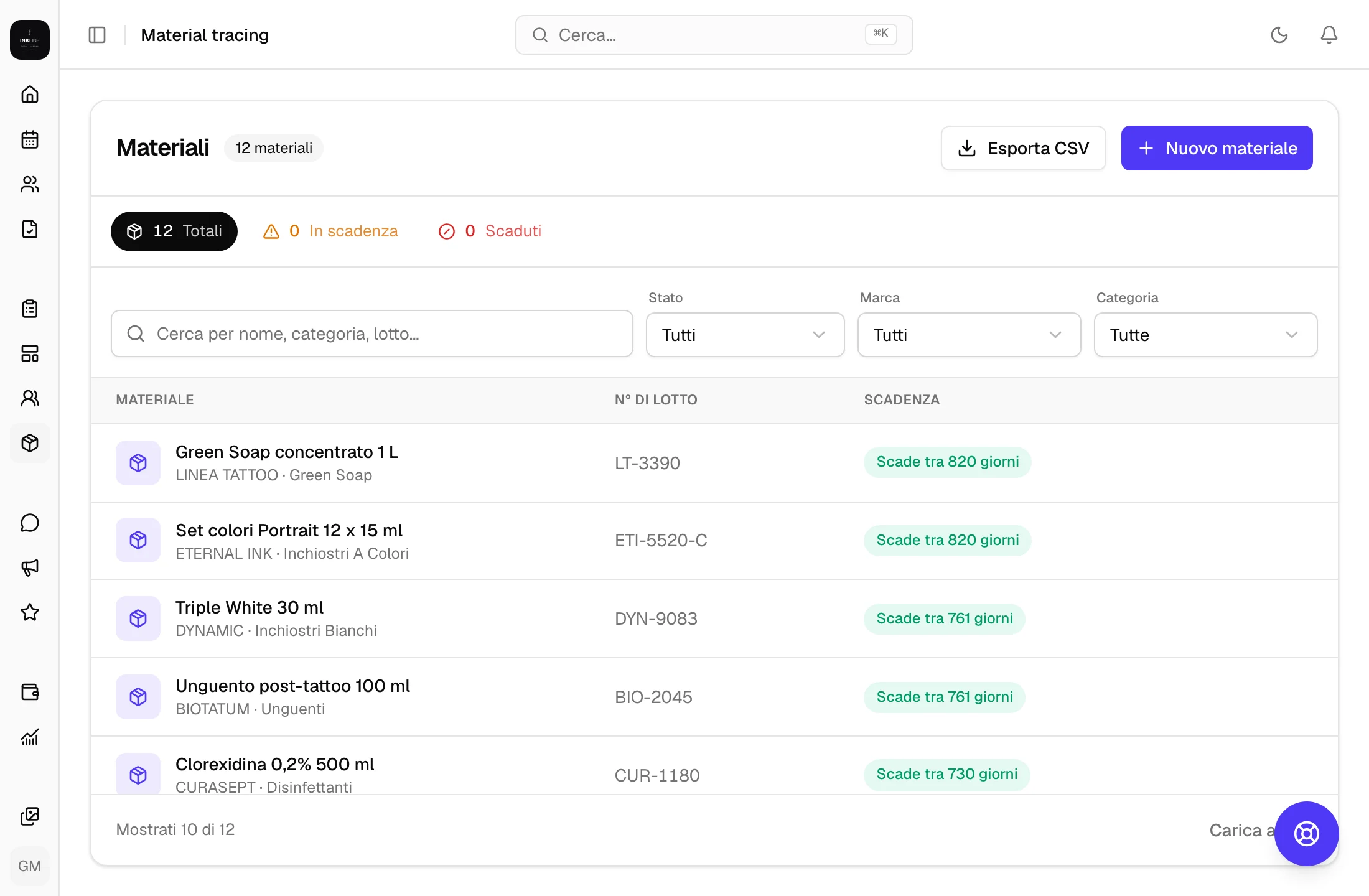The height and width of the screenshot is (896, 1369).
Task: Open the chat bubble icon in sidebar
Action: tap(30, 523)
